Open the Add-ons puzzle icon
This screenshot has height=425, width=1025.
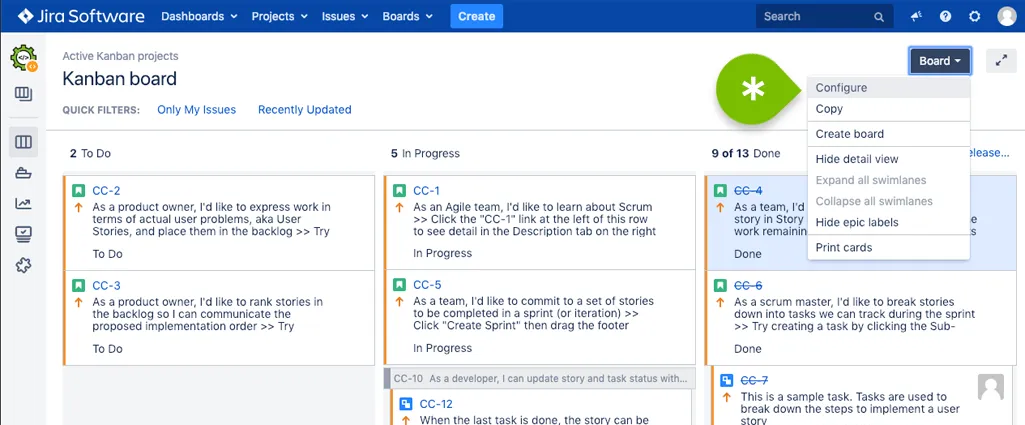24,265
